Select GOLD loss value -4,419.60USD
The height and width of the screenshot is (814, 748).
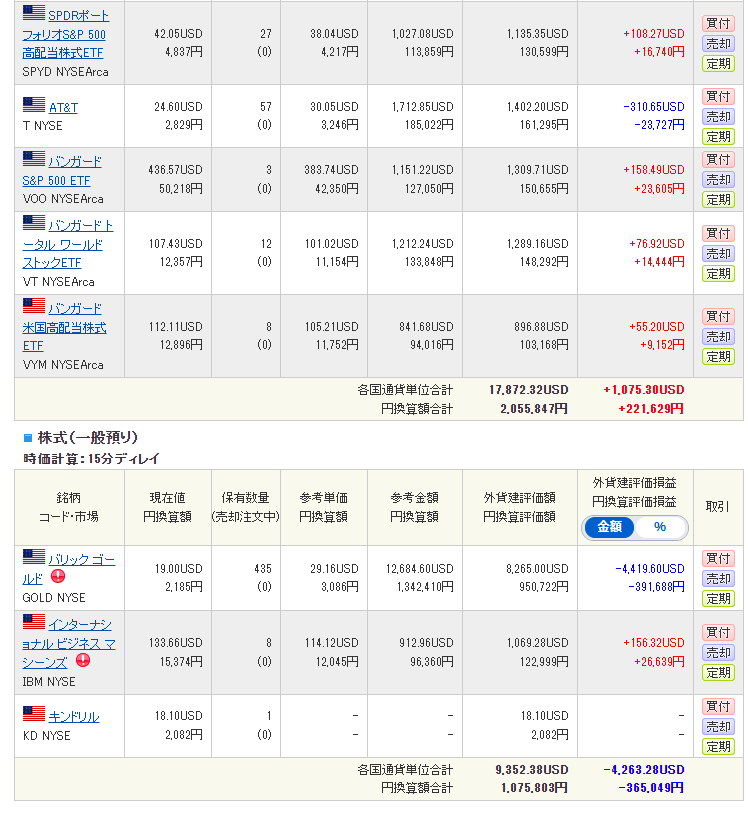tap(650, 569)
